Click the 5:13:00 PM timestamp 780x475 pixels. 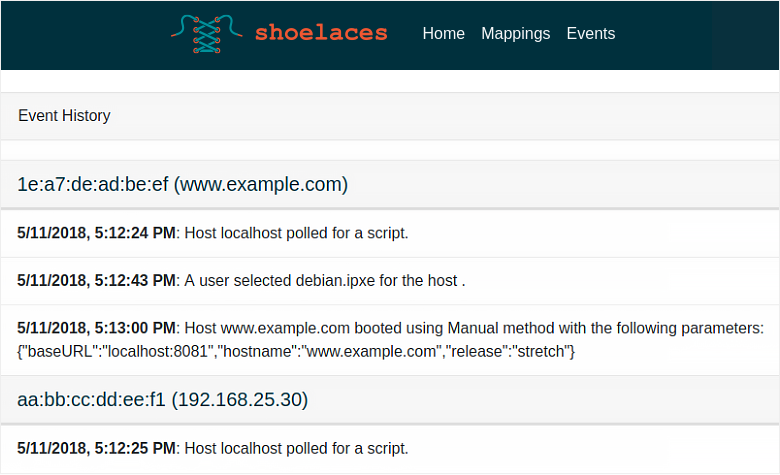[96, 328]
